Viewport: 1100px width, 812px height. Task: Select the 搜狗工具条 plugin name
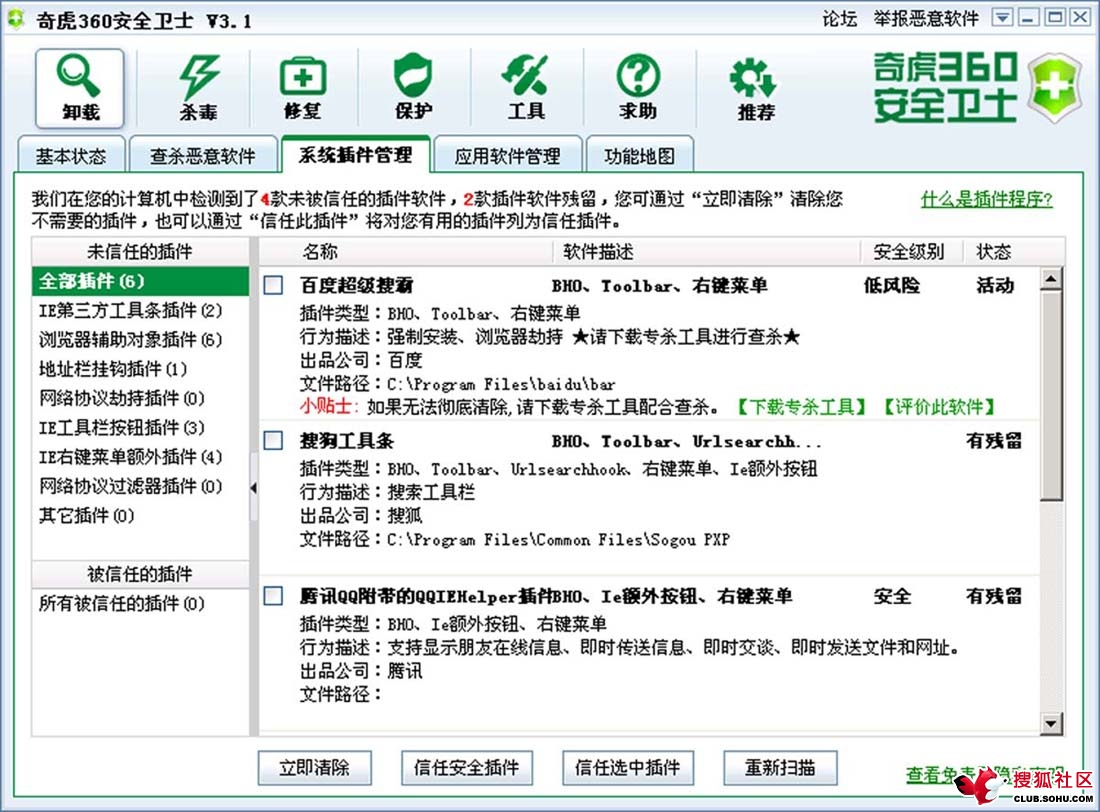coord(347,441)
